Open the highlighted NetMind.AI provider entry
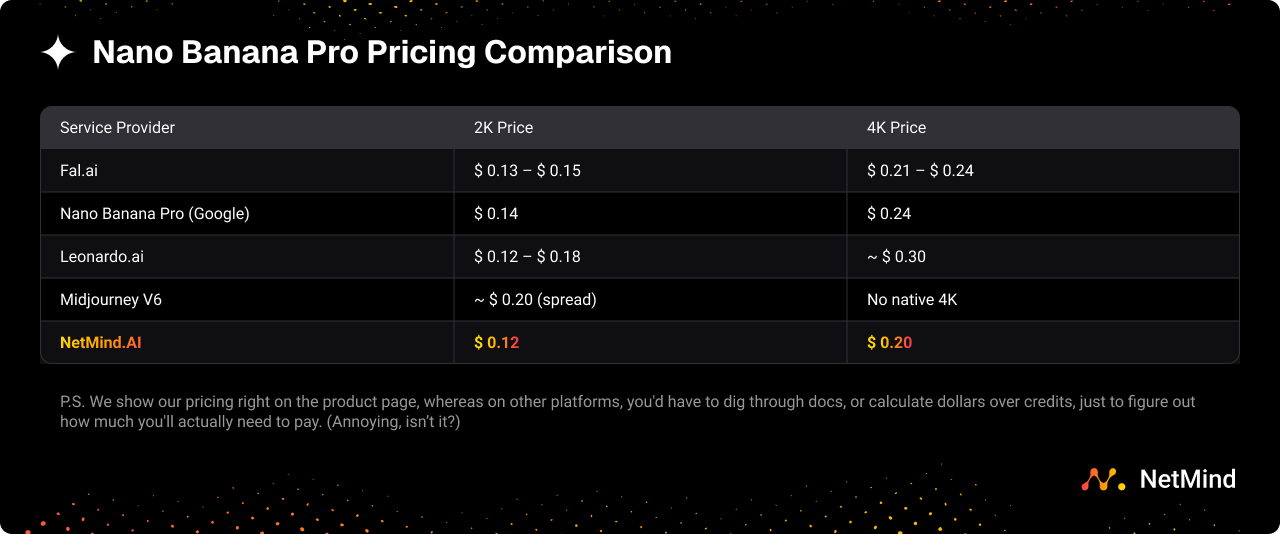 coord(100,343)
